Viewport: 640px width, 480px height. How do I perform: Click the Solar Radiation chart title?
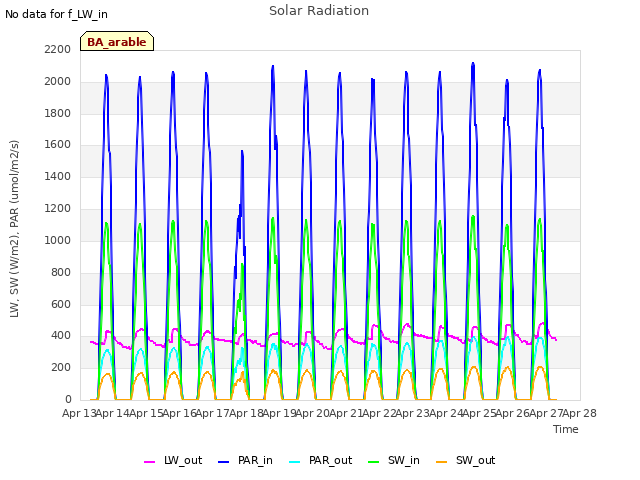point(319,11)
